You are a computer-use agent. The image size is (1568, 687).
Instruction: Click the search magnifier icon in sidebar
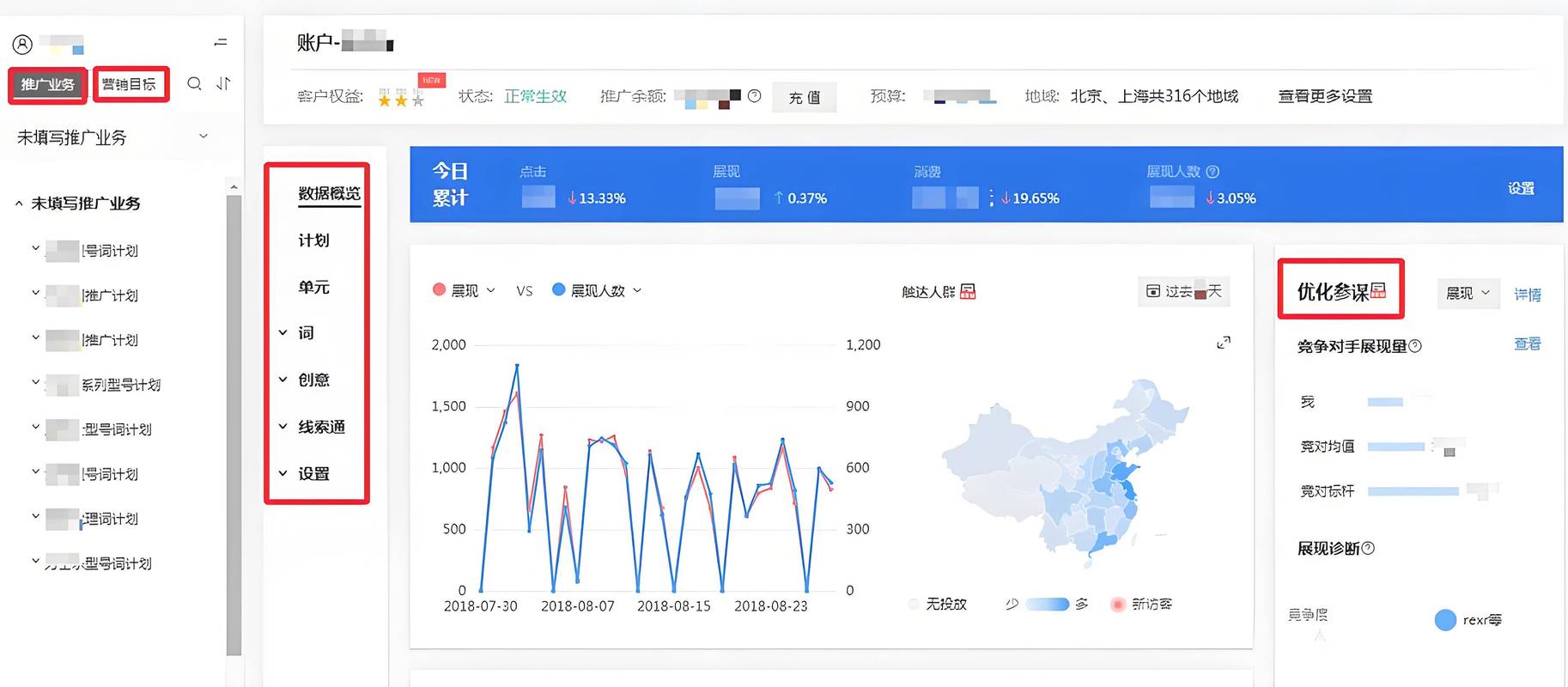pyautogui.click(x=195, y=83)
